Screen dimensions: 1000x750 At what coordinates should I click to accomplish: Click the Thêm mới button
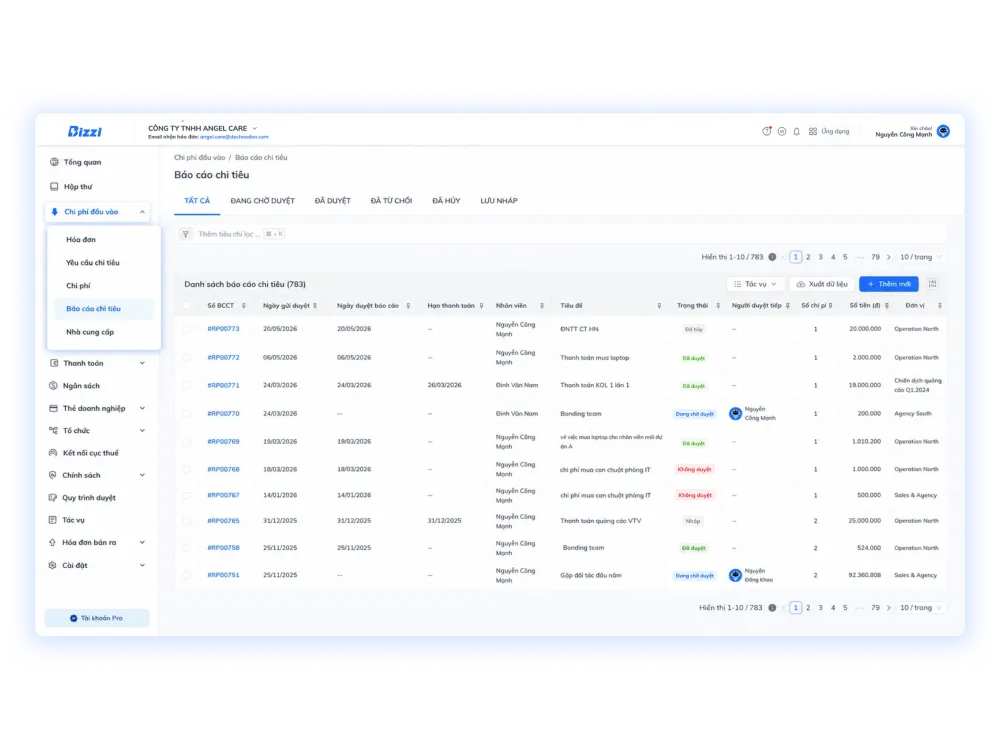pyautogui.click(x=888, y=284)
